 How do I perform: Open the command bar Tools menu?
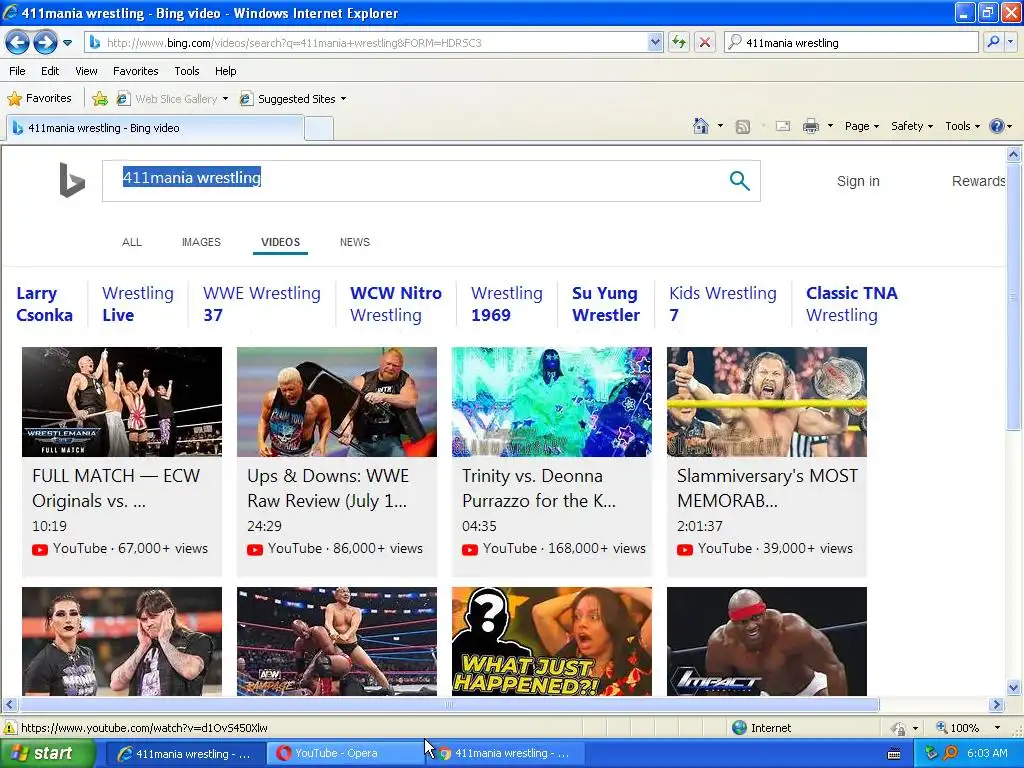point(962,126)
